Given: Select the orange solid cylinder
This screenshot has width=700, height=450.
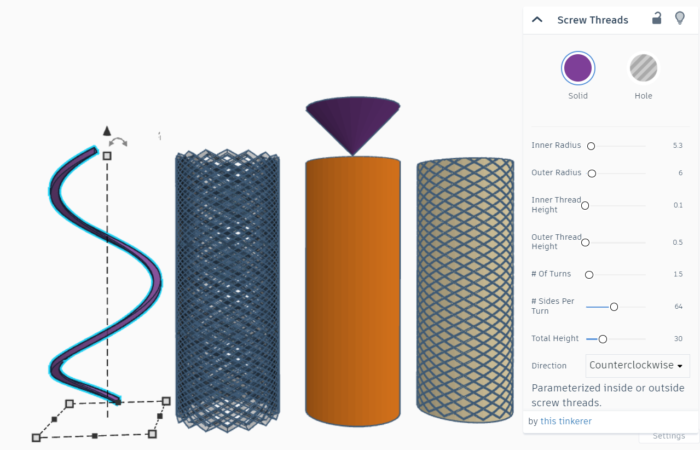Looking at the screenshot, I should click(x=353, y=290).
